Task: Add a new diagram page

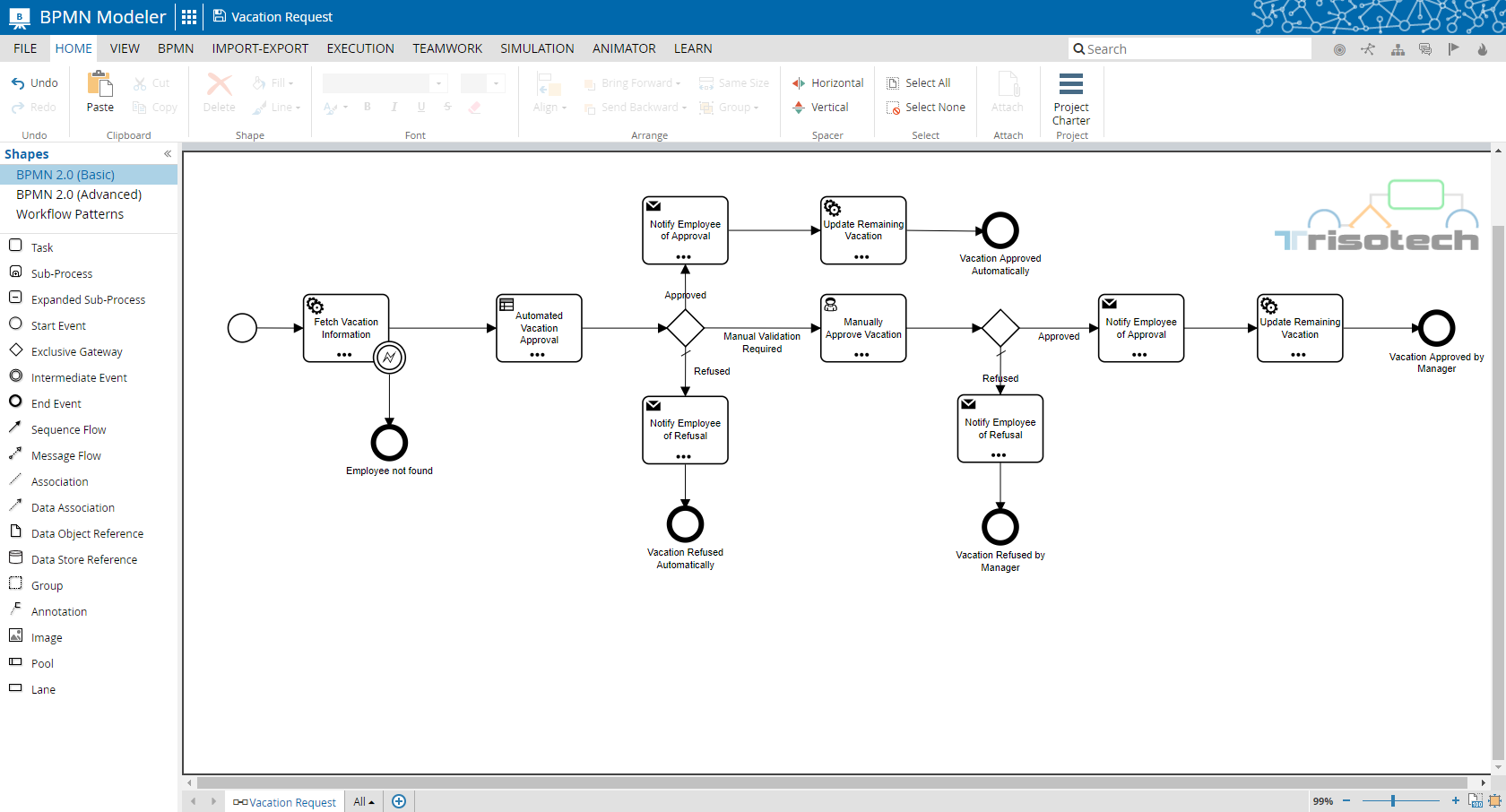Action: click(399, 801)
